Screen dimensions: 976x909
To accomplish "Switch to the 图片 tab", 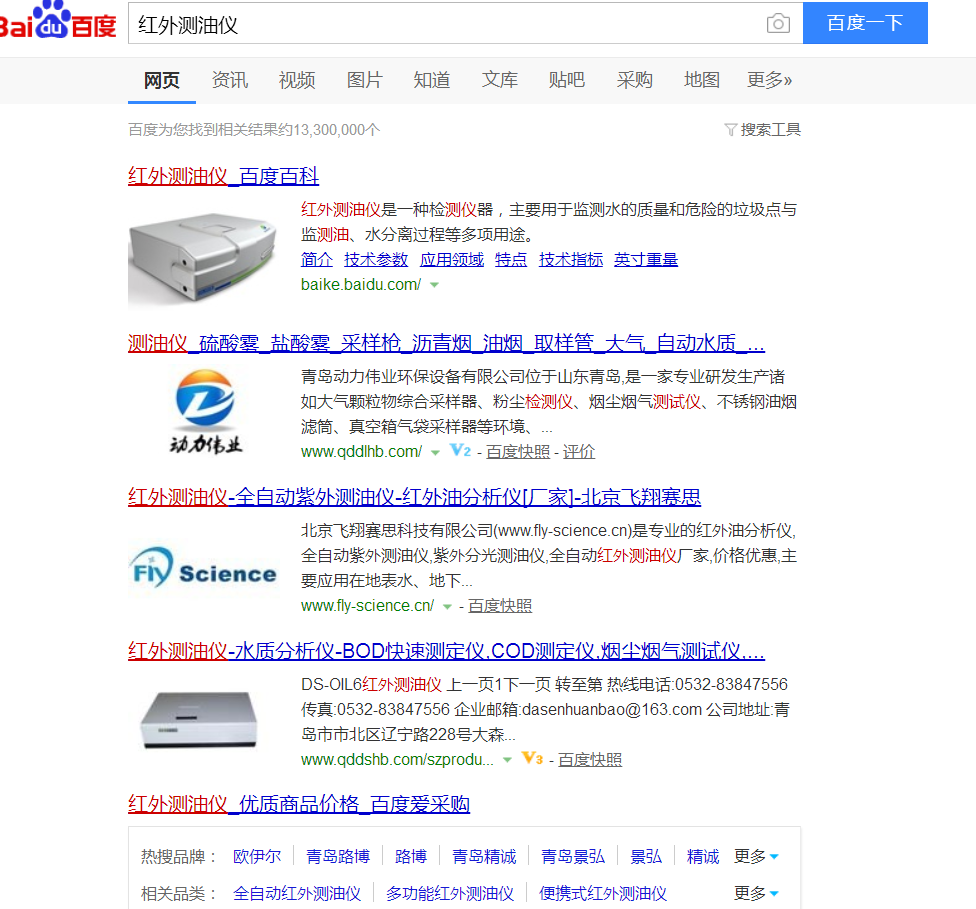I will coord(365,80).
